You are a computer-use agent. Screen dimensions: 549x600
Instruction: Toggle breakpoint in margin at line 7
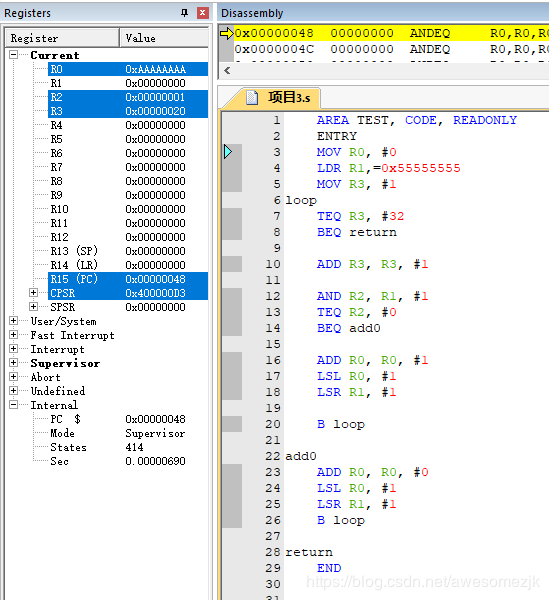point(232,216)
